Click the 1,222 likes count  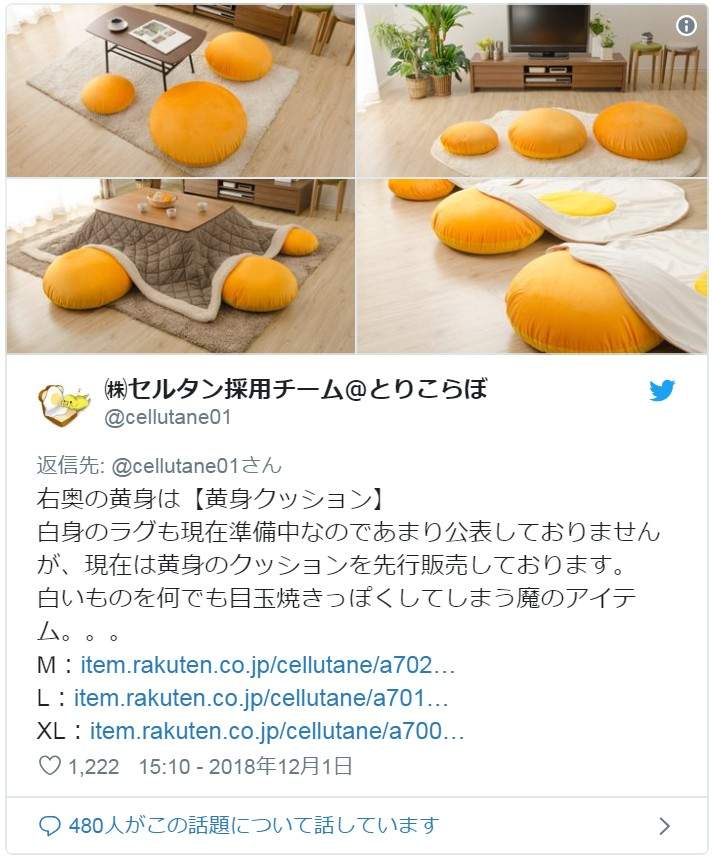pos(93,767)
